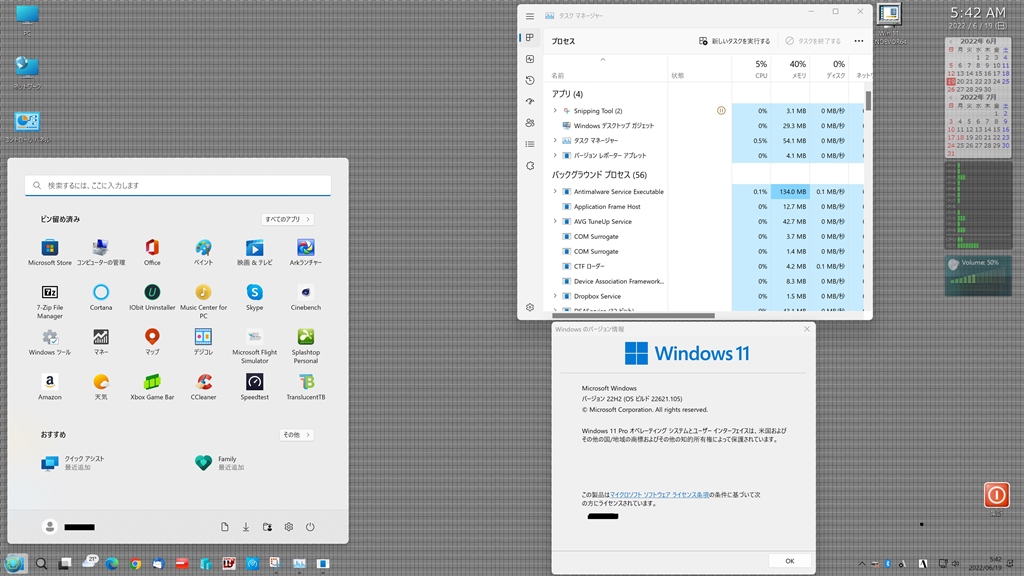Viewport: 1024px width, 576px height.
Task: Open the Task Manager hamburger navigation menu
Action: [530, 16]
